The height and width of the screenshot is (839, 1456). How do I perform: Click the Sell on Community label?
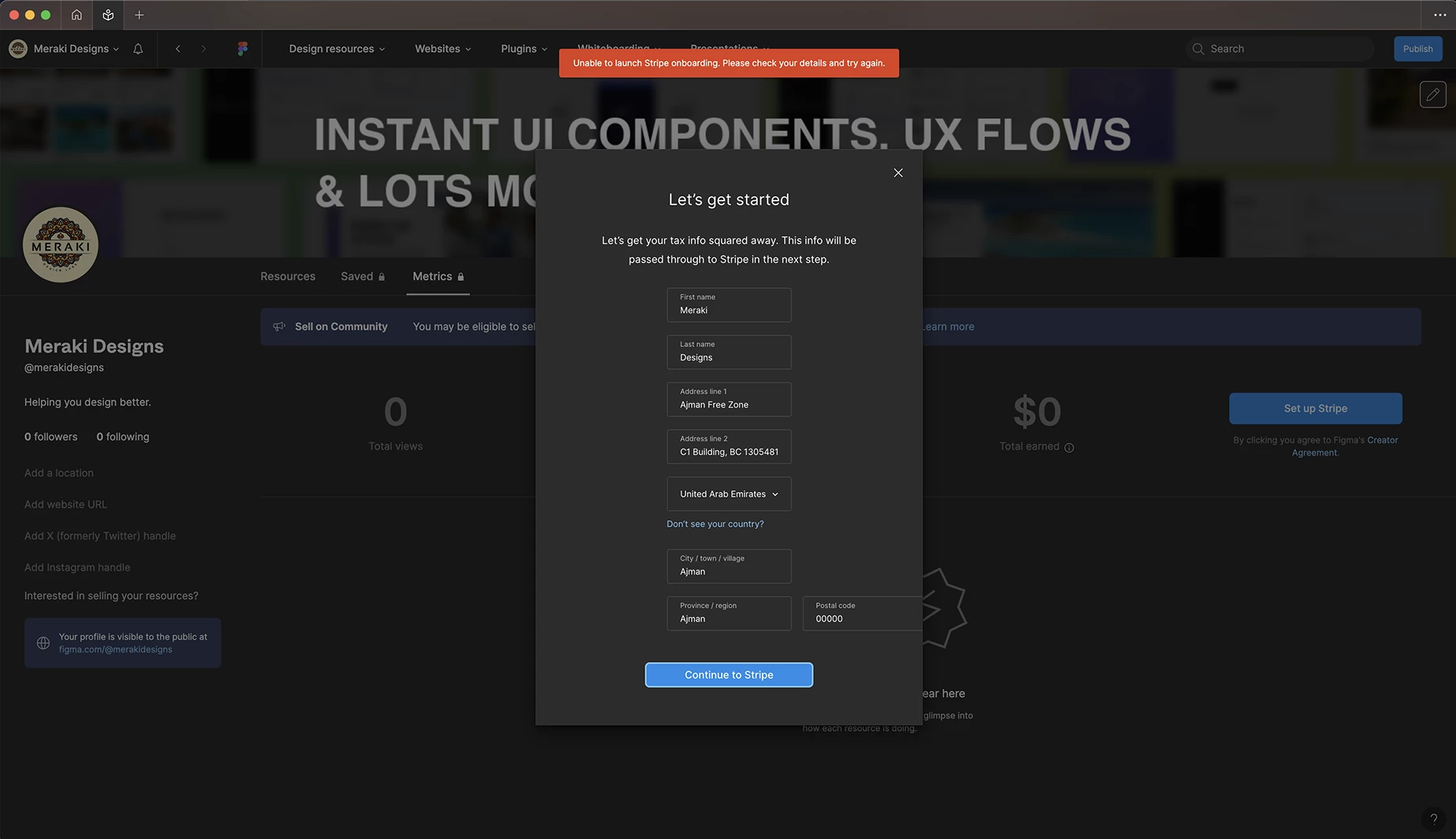coord(341,327)
